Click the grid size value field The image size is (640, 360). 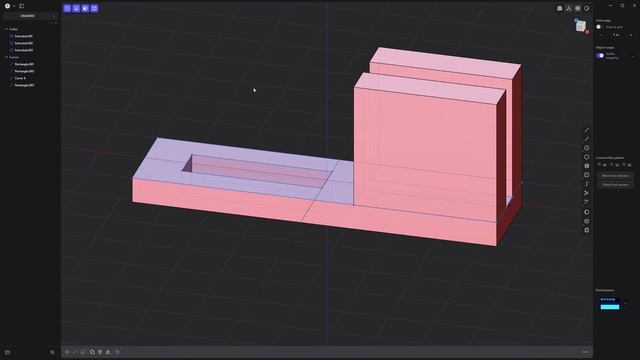(x=616, y=35)
